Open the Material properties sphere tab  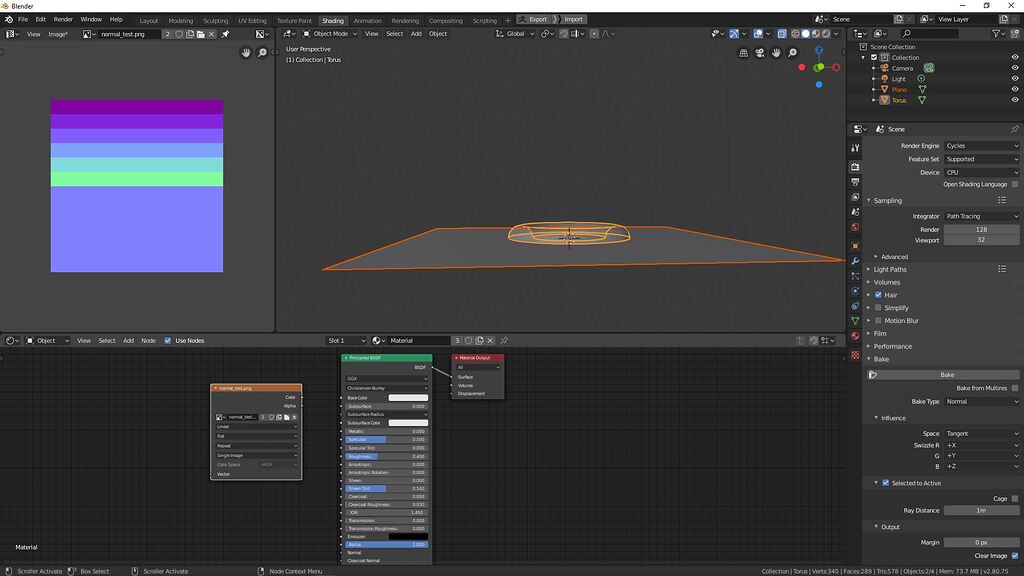[855, 336]
